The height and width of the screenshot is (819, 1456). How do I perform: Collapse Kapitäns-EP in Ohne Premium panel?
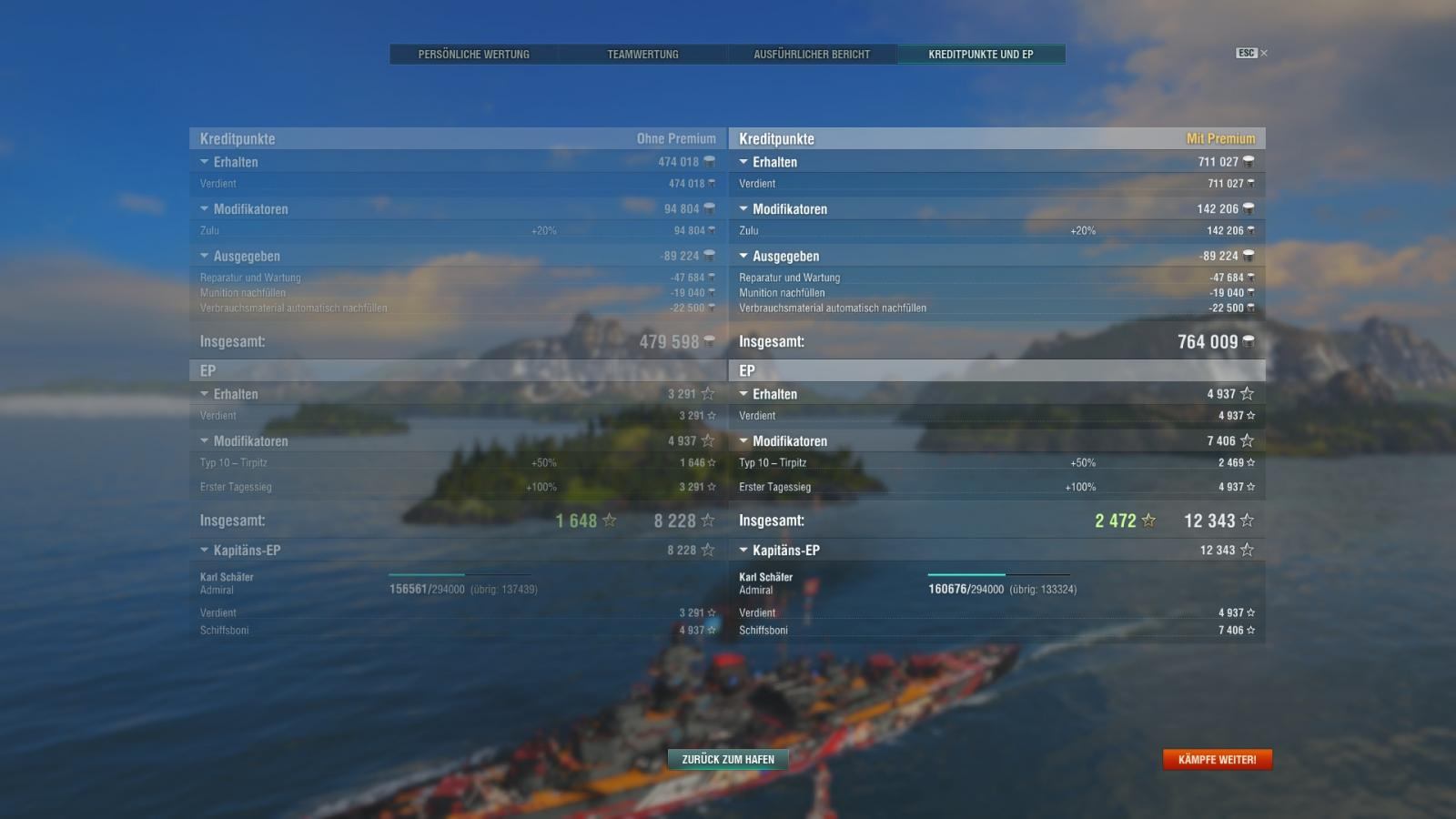(x=205, y=551)
